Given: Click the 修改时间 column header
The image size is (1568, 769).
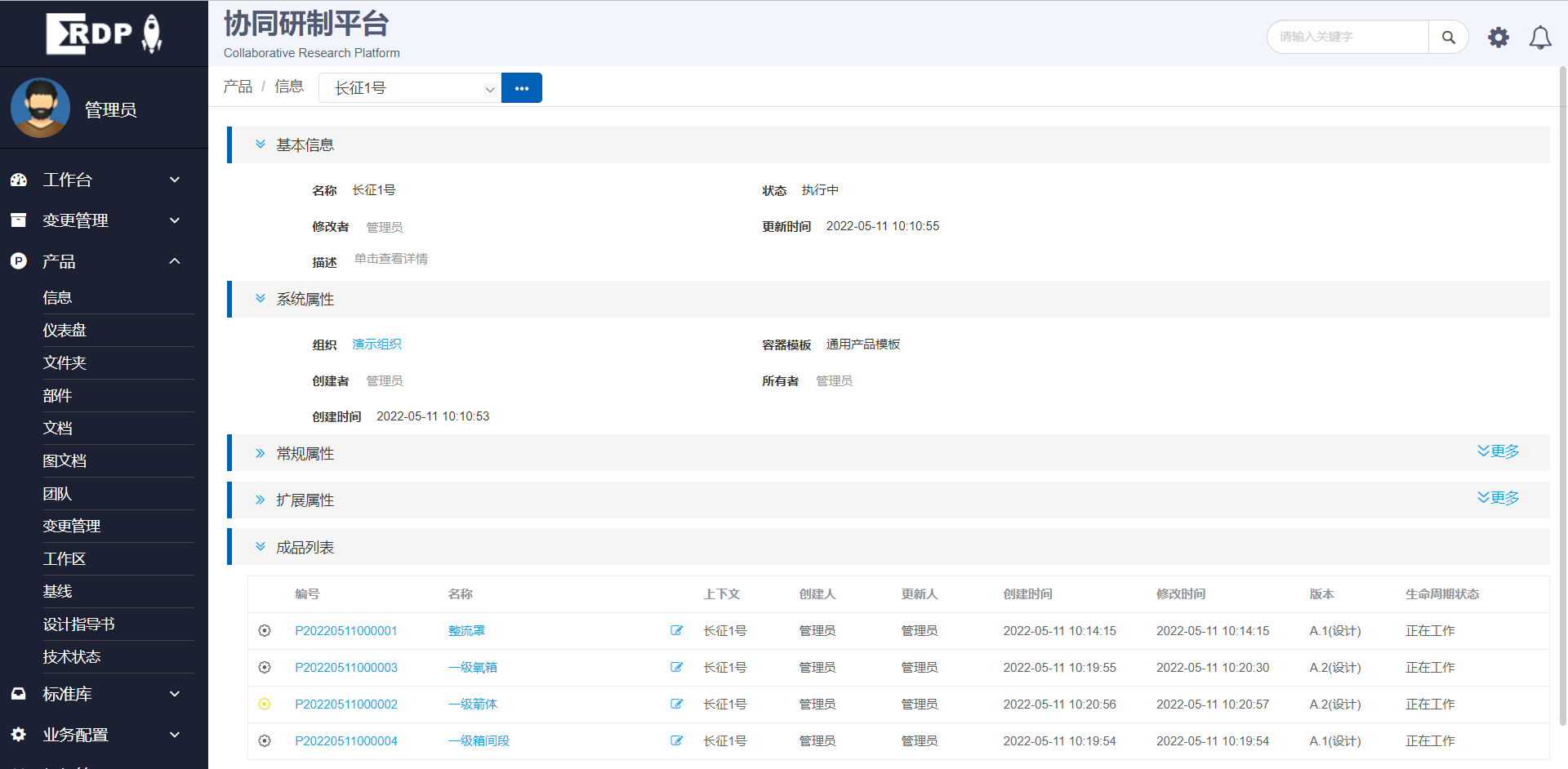Looking at the screenshot, I should click(x=1181, y=594).
